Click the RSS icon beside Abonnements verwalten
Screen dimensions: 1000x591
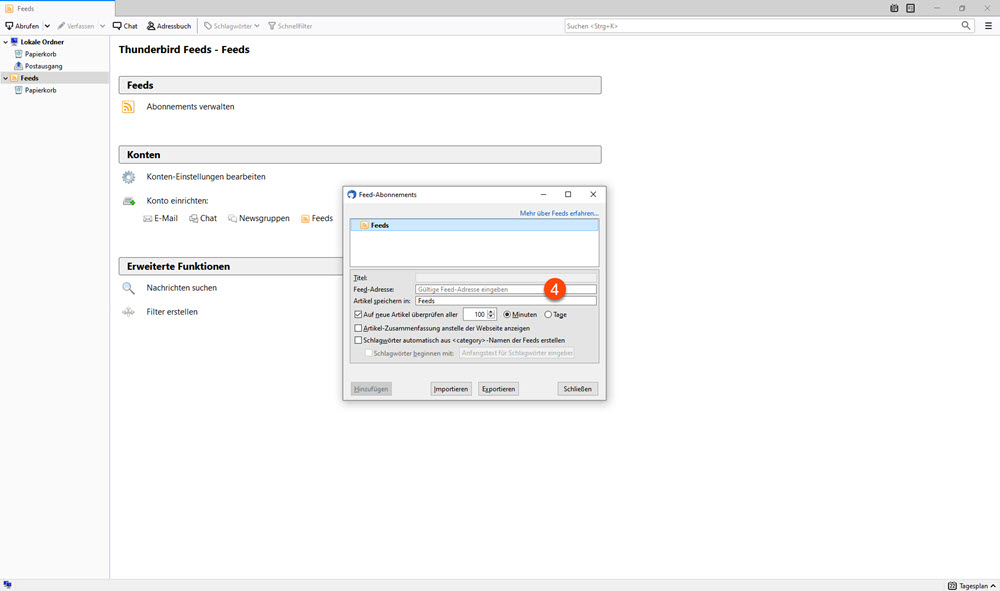coord(128,107)
